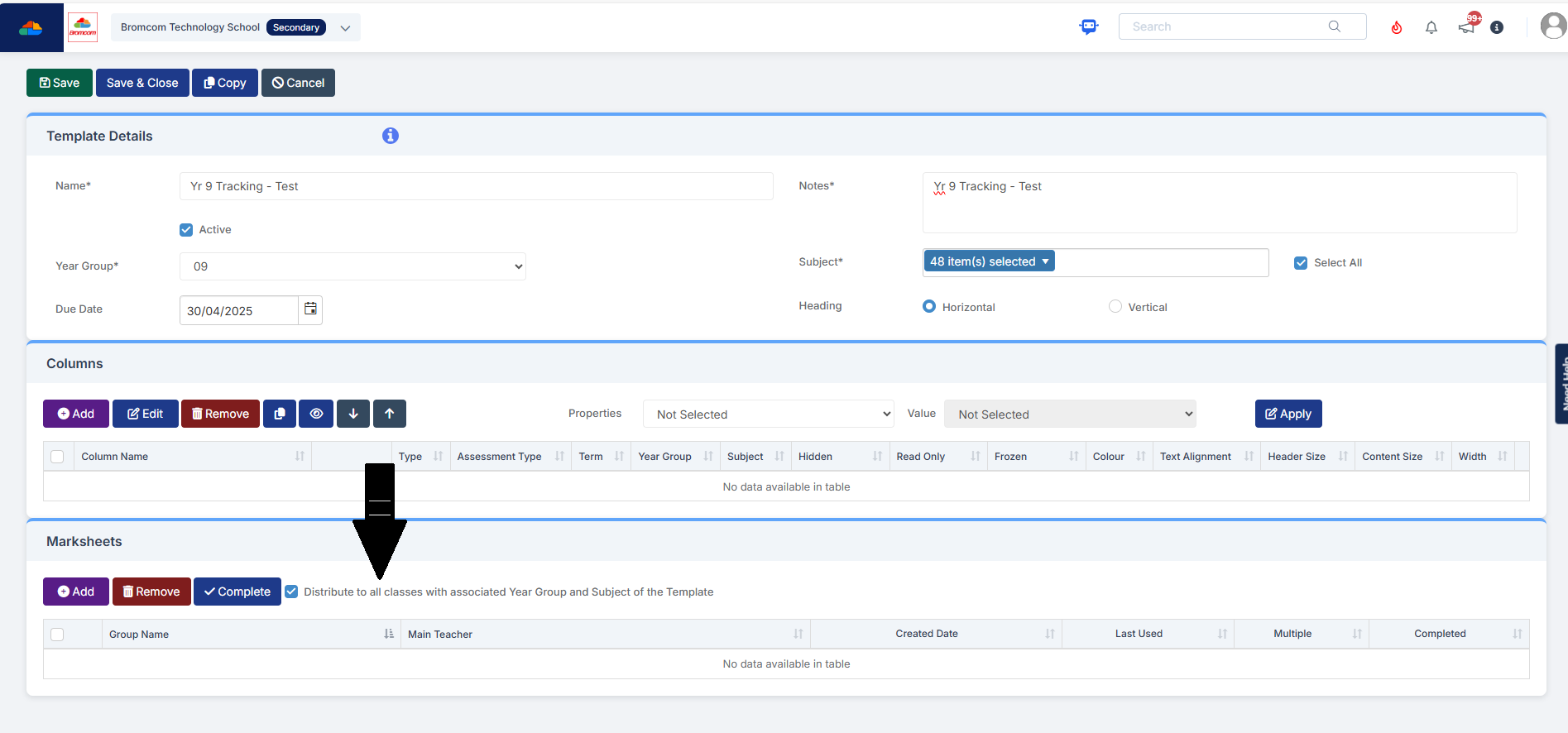
Task: Open the Due Date calendar picker
Action: [x=310, y=309]
